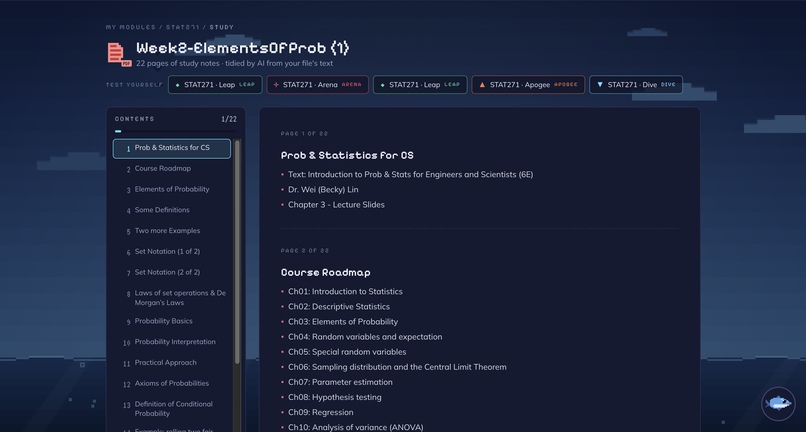The width and height of the screenshot is (806, 432).
Task: Click the 'Course Roadmap' page heading
Action: point(325,273)
